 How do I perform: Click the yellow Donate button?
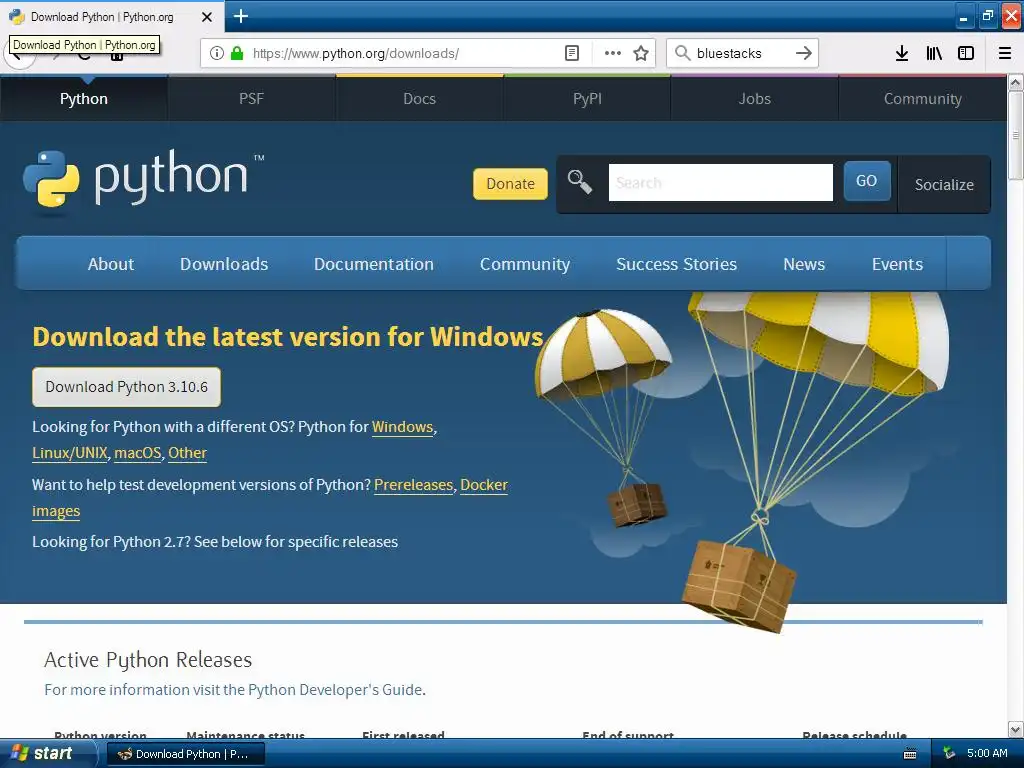[x=510, y=184]
